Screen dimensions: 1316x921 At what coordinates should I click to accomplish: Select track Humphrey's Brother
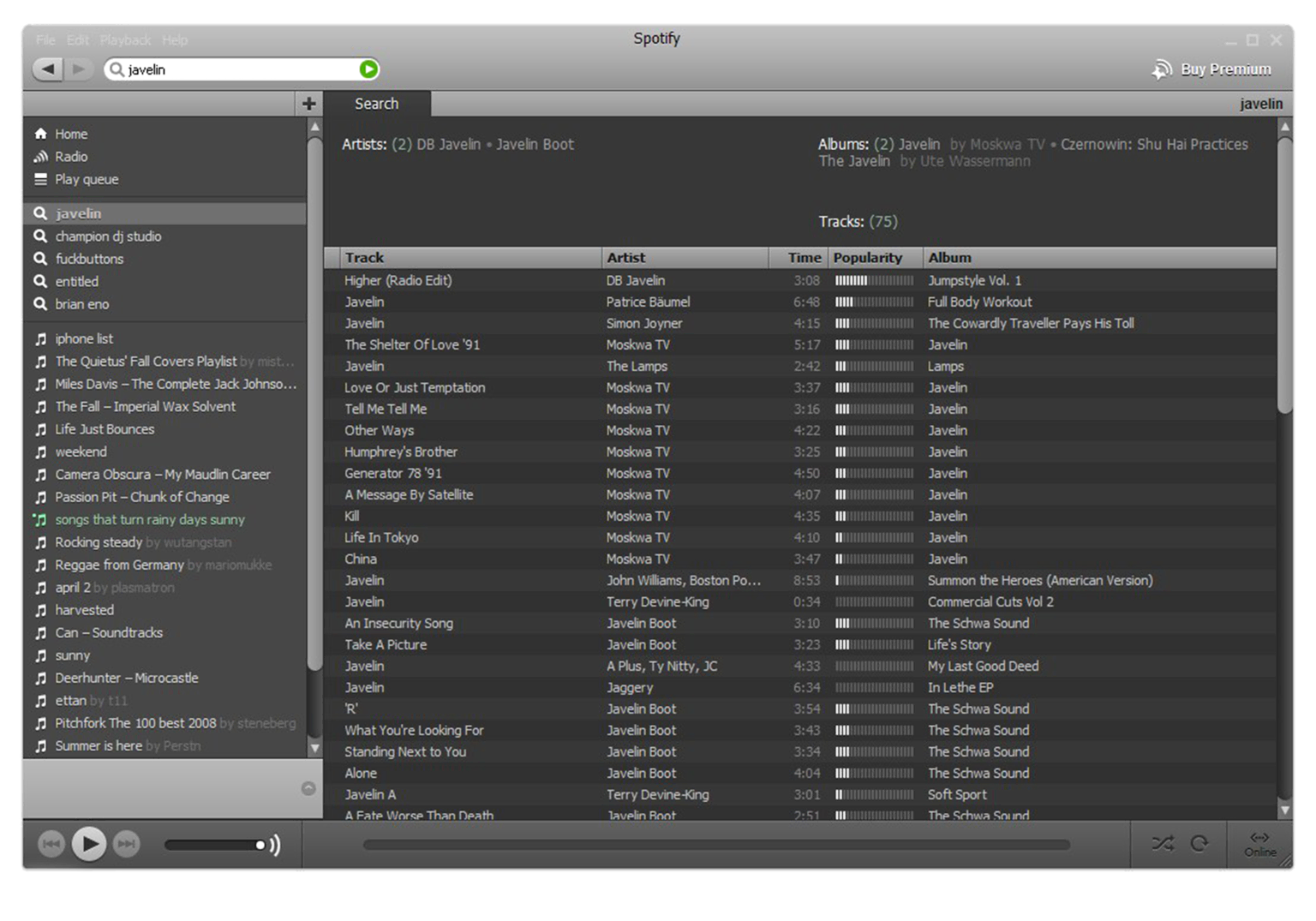click(401, 452)
